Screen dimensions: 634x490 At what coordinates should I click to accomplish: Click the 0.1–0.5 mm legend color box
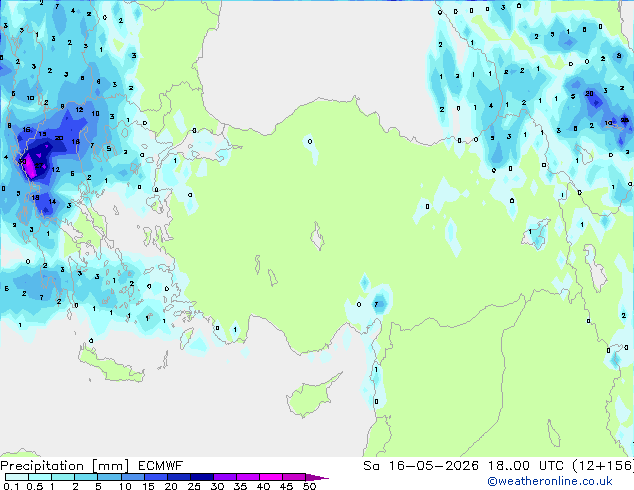17,477
